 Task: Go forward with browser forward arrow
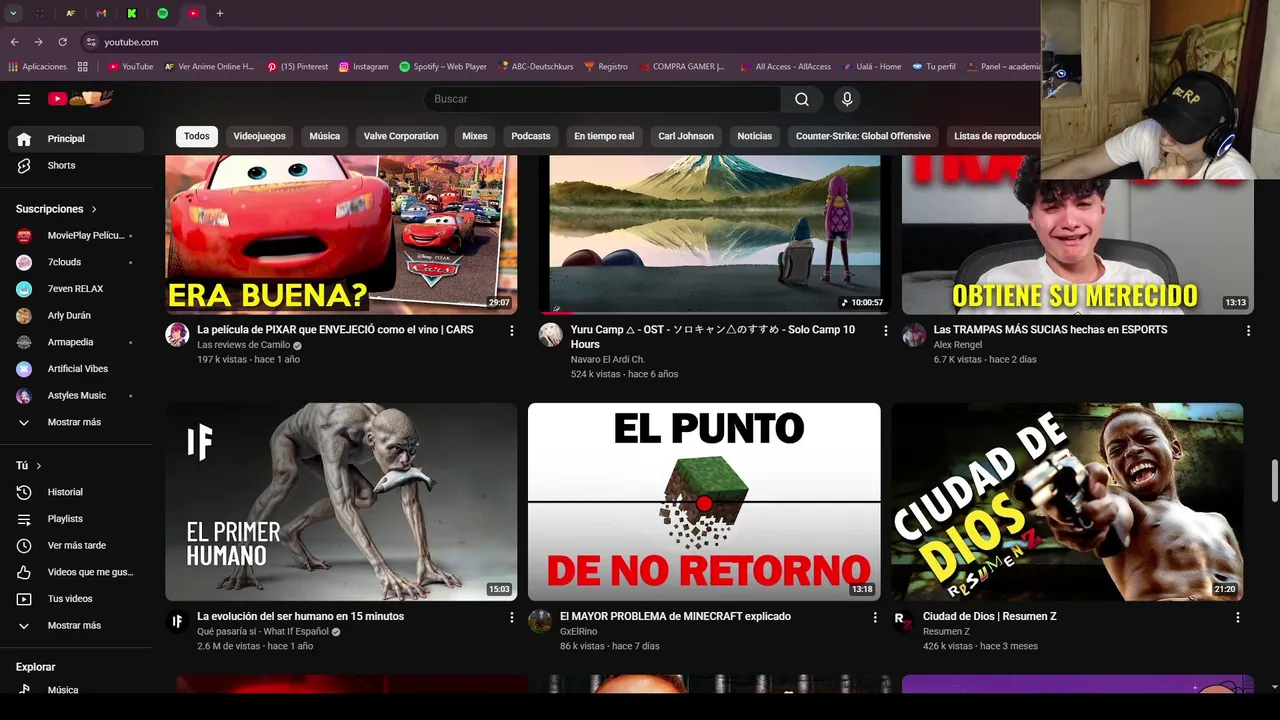(38, 42)
